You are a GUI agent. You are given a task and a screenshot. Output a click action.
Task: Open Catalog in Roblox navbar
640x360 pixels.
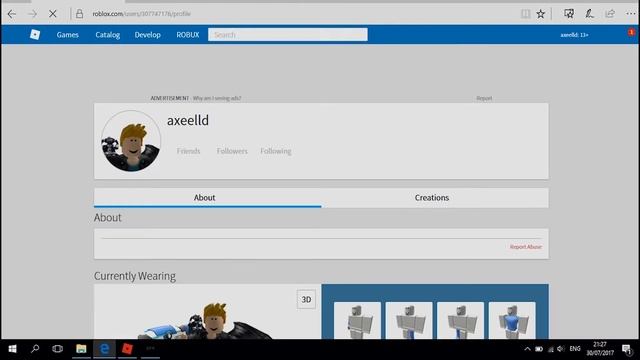tap(108, 35)
